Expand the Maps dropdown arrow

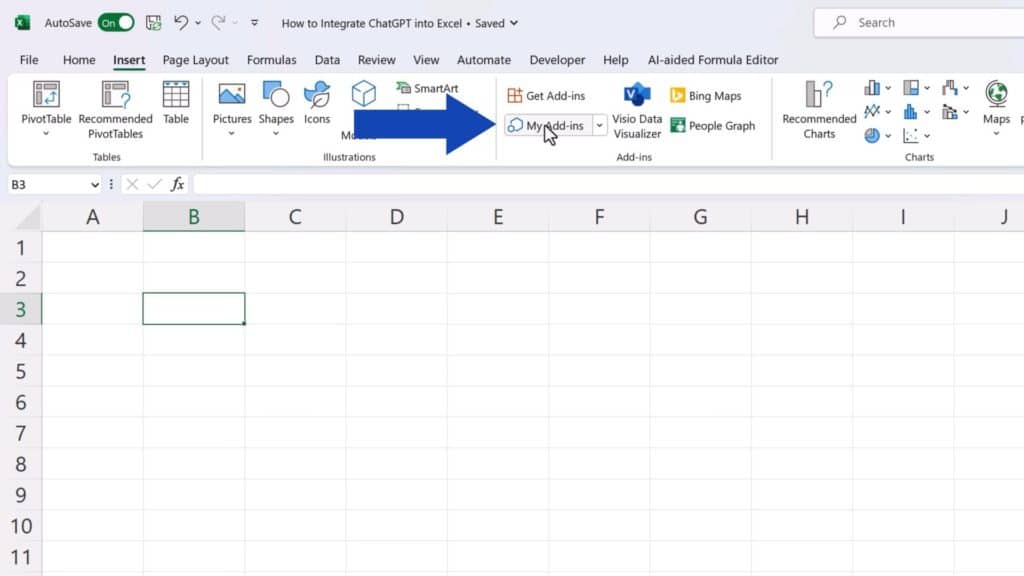pos(997,134)
